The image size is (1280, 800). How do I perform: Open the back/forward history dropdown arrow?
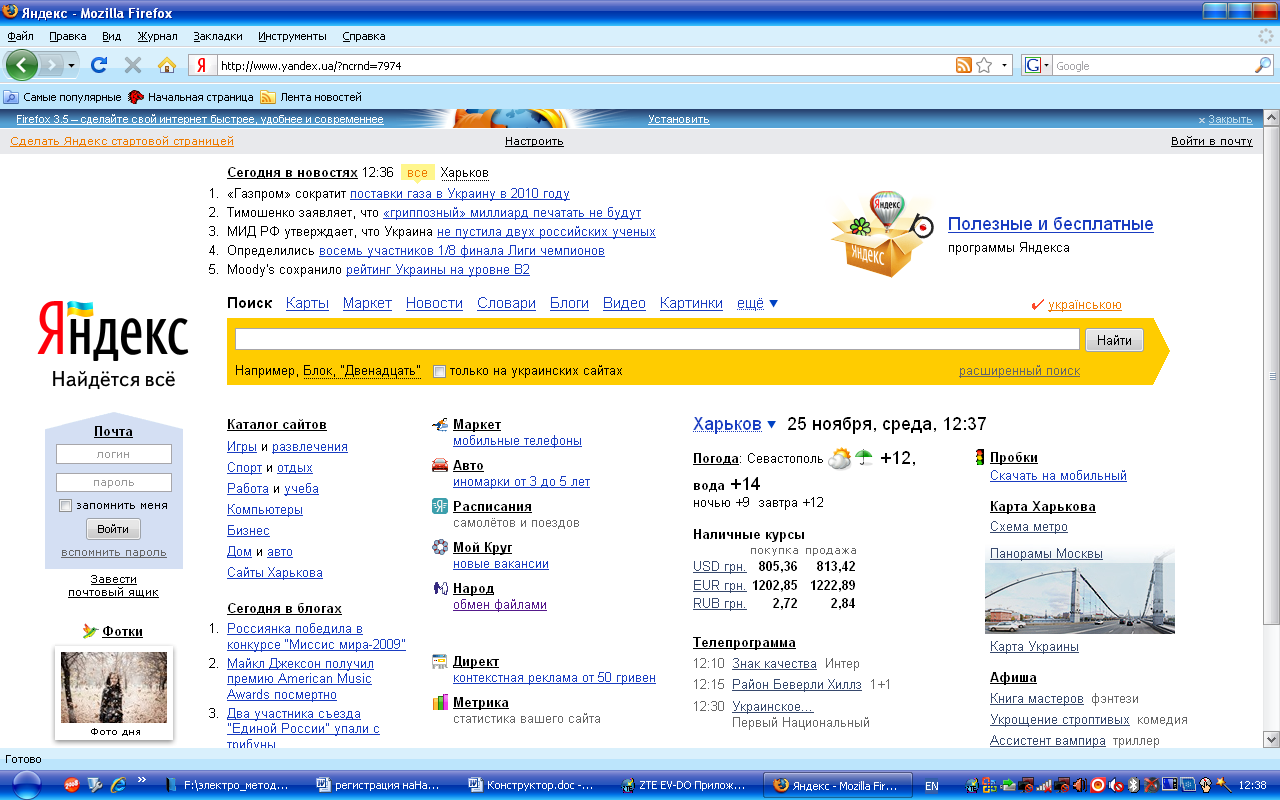point(71,65)
